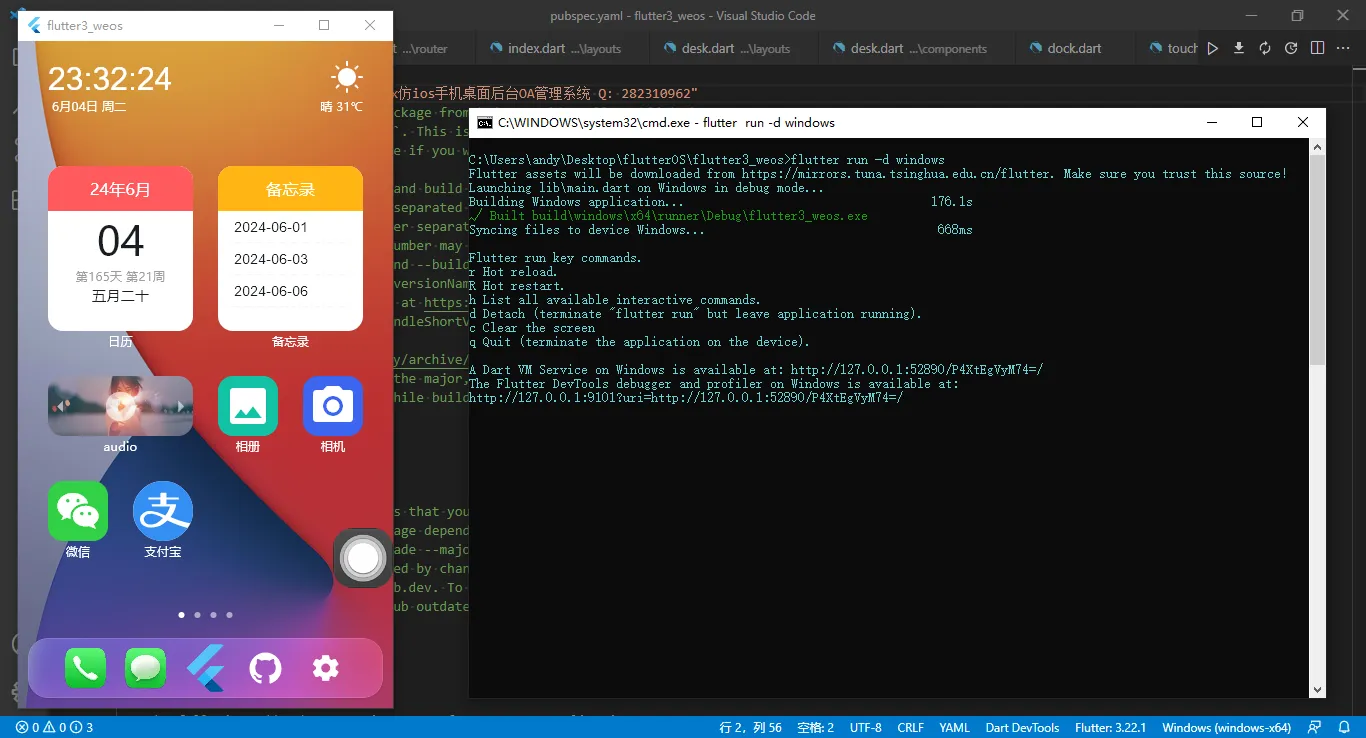
Task: Change indentation via 空格: 2
Action: [815, 727]
